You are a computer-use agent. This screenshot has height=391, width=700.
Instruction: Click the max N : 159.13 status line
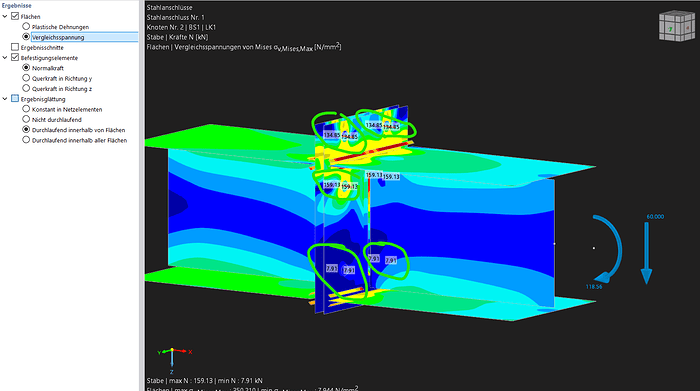(204, 381)
